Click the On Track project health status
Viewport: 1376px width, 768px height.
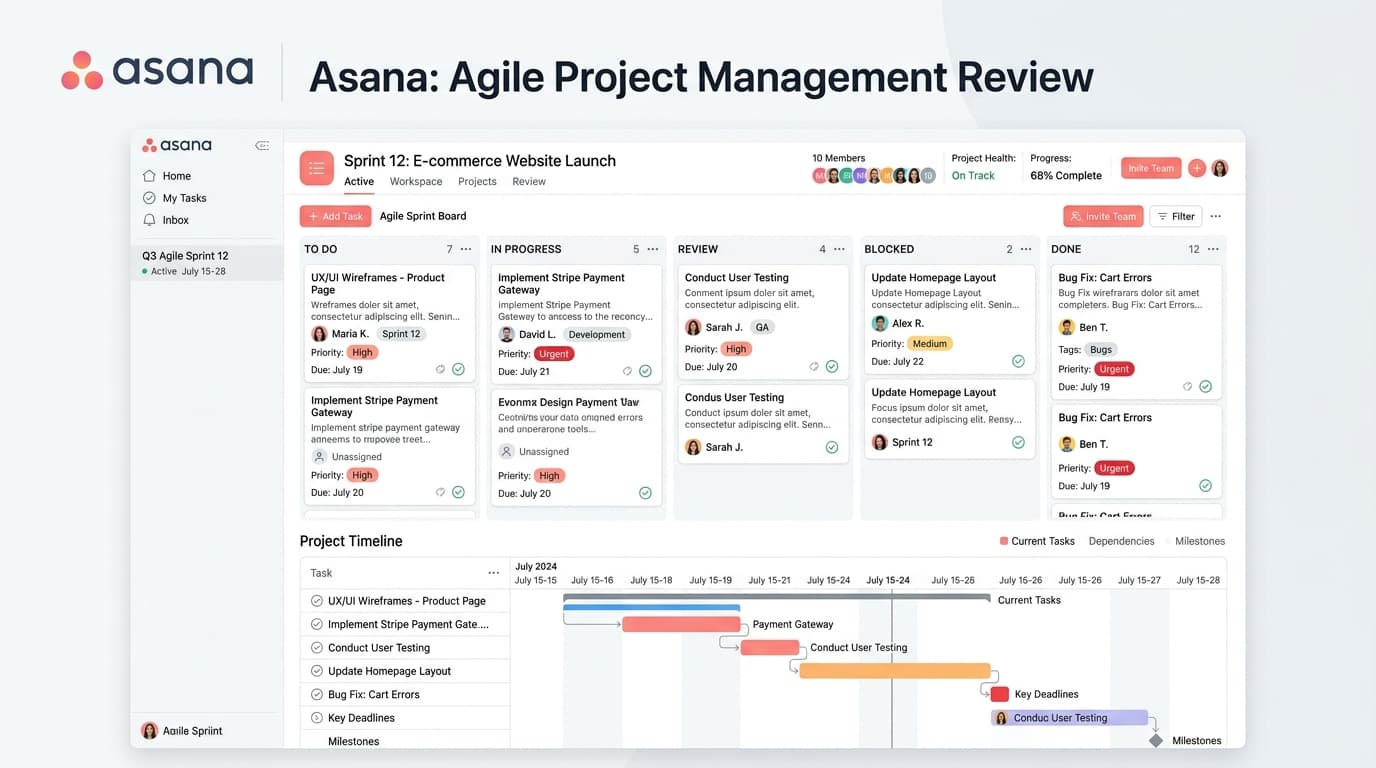click(x=973, y=176)
